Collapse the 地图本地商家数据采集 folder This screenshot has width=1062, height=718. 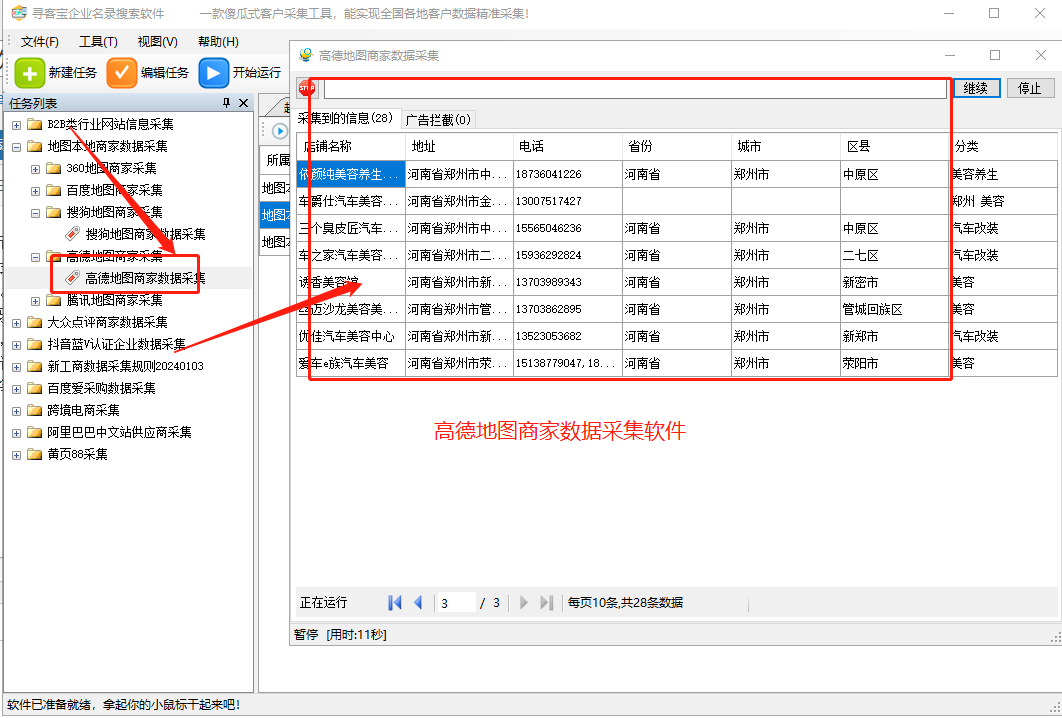(17, 147)
